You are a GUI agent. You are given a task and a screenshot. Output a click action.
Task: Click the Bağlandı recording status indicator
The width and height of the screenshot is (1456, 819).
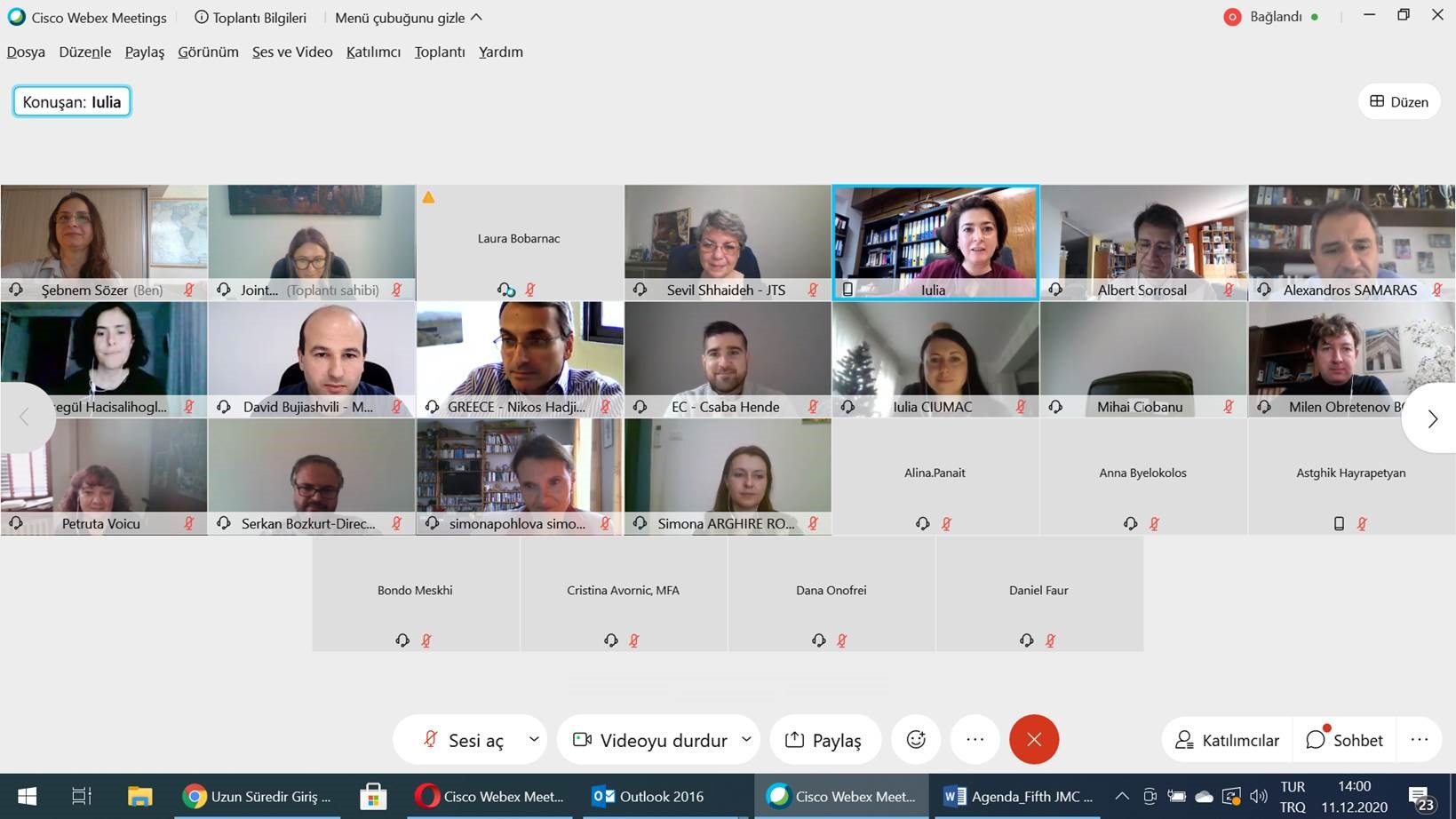point(1269,17)
